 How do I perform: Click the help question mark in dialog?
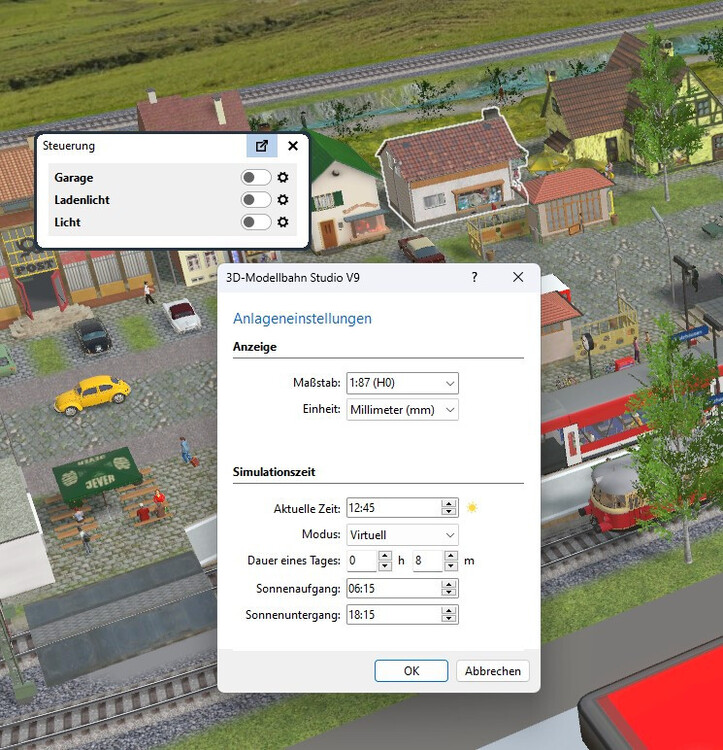point(474,277)
